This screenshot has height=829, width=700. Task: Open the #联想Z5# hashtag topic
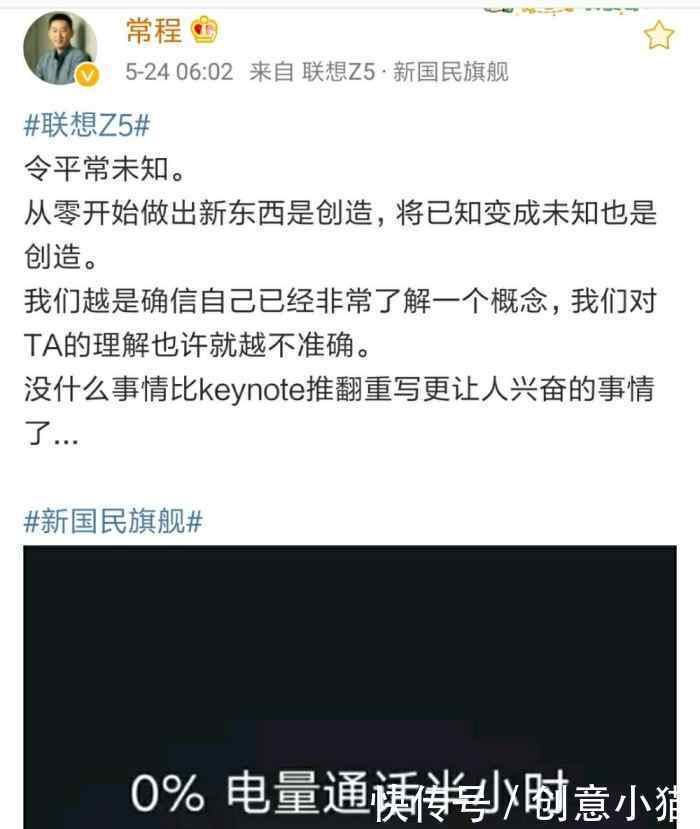pyautogui.click(x=87, y=126)
